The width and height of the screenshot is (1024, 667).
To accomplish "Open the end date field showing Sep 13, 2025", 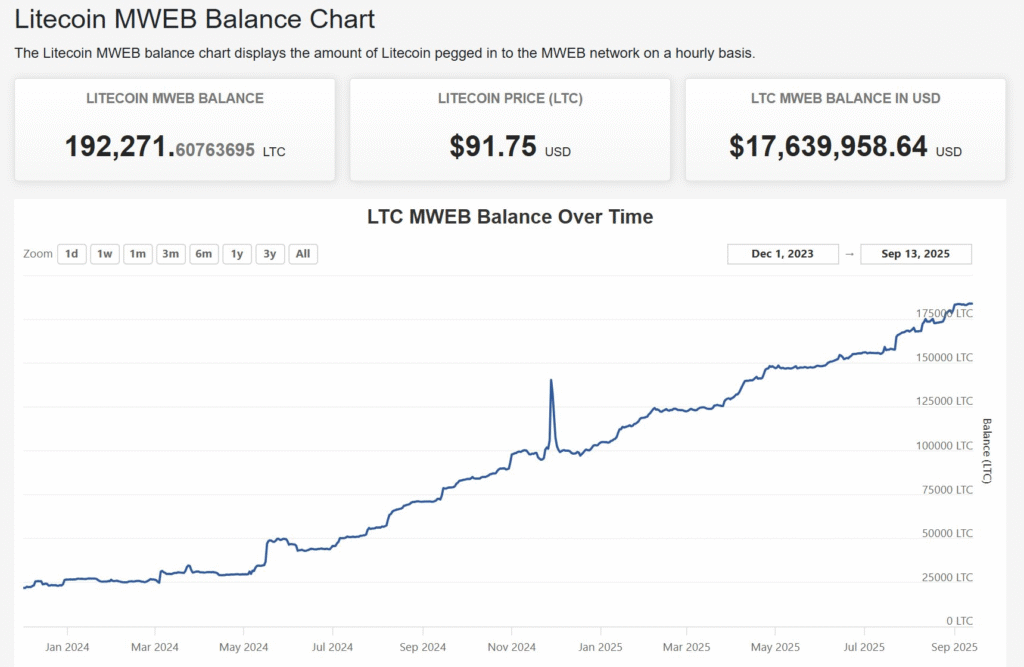I will [x=916, y=254].
